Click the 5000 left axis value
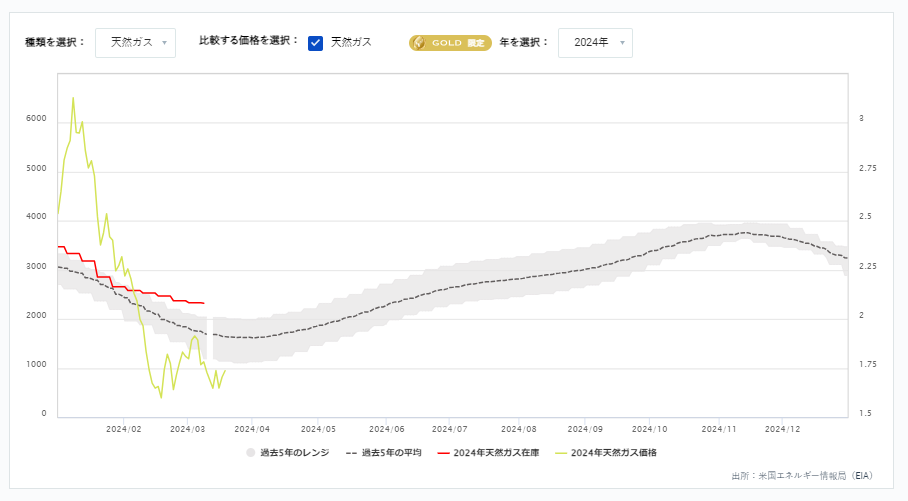Screen dimensions: 908x501 36,169
